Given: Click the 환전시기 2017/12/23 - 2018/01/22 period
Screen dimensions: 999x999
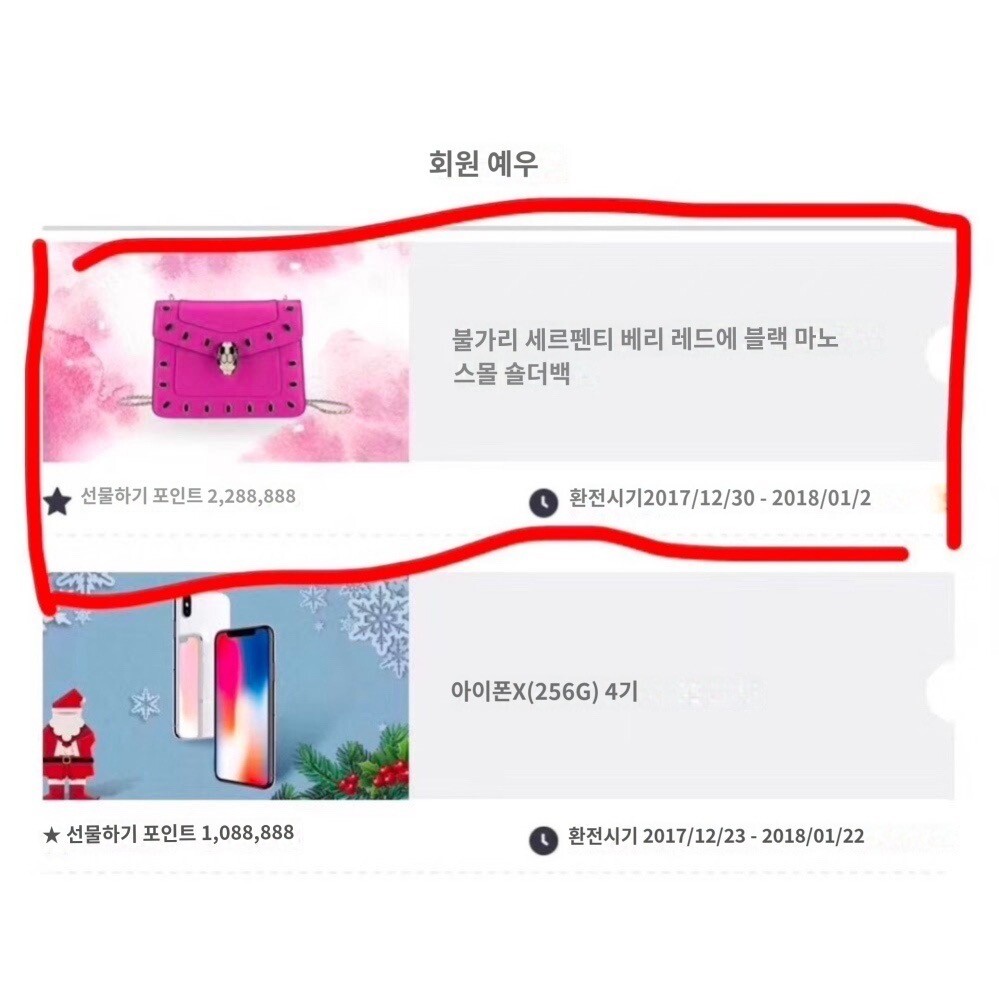Looking at the screenshot, I should (716, 836).
